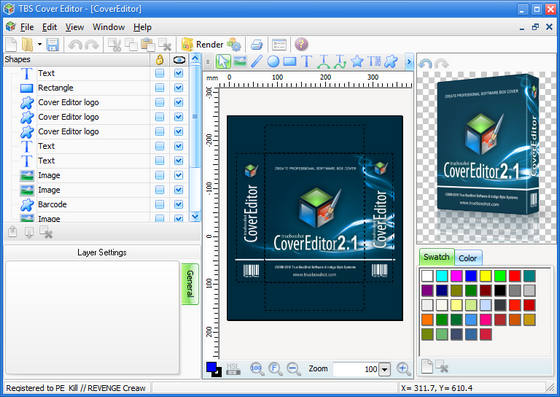This screenshot has width=560, height=397.
Task: Save the project with floppy icon
Action: 52,45
